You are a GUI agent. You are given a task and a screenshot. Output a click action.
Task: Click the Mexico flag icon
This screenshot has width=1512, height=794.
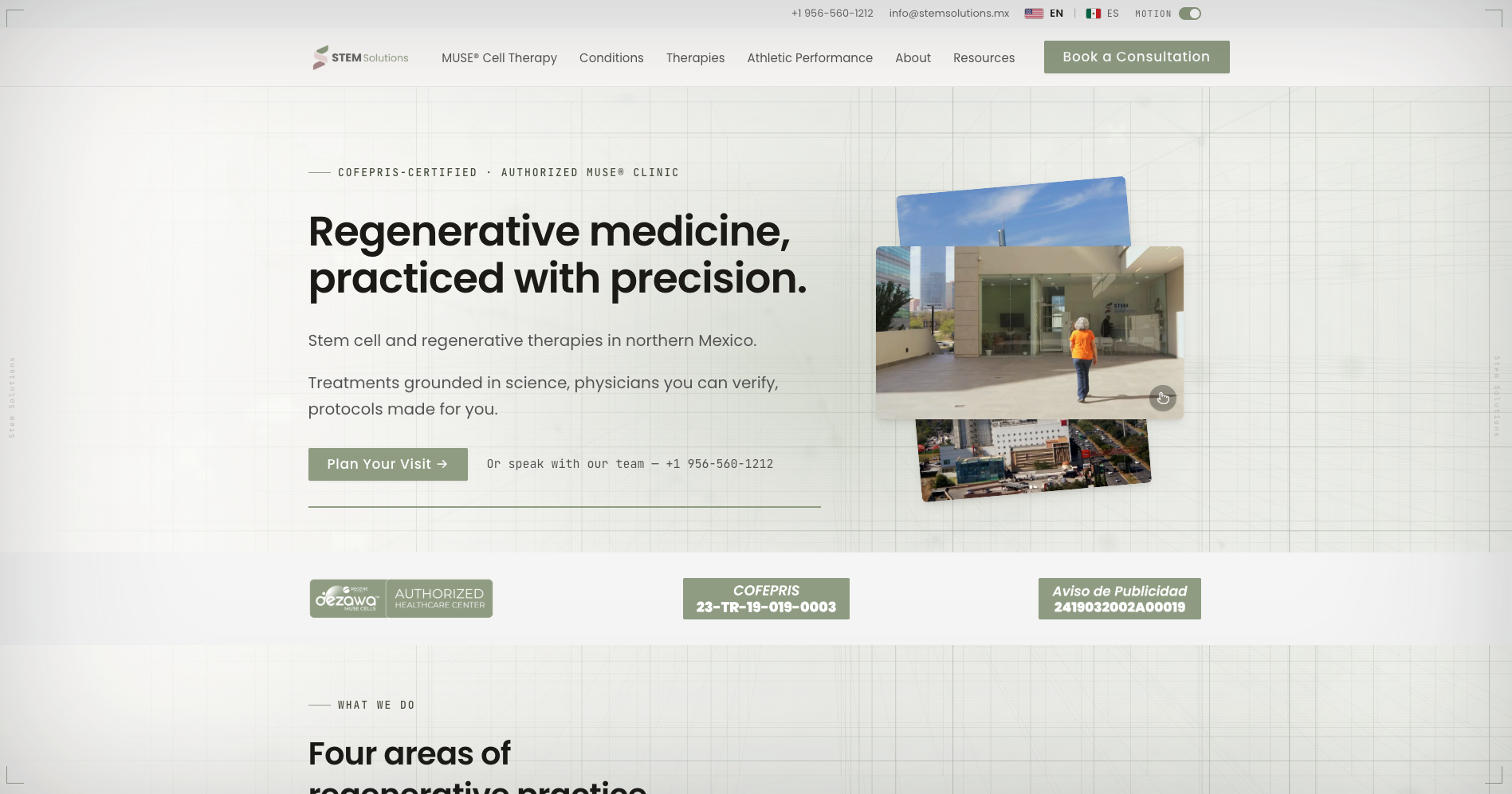click(x=1094, y=14)
